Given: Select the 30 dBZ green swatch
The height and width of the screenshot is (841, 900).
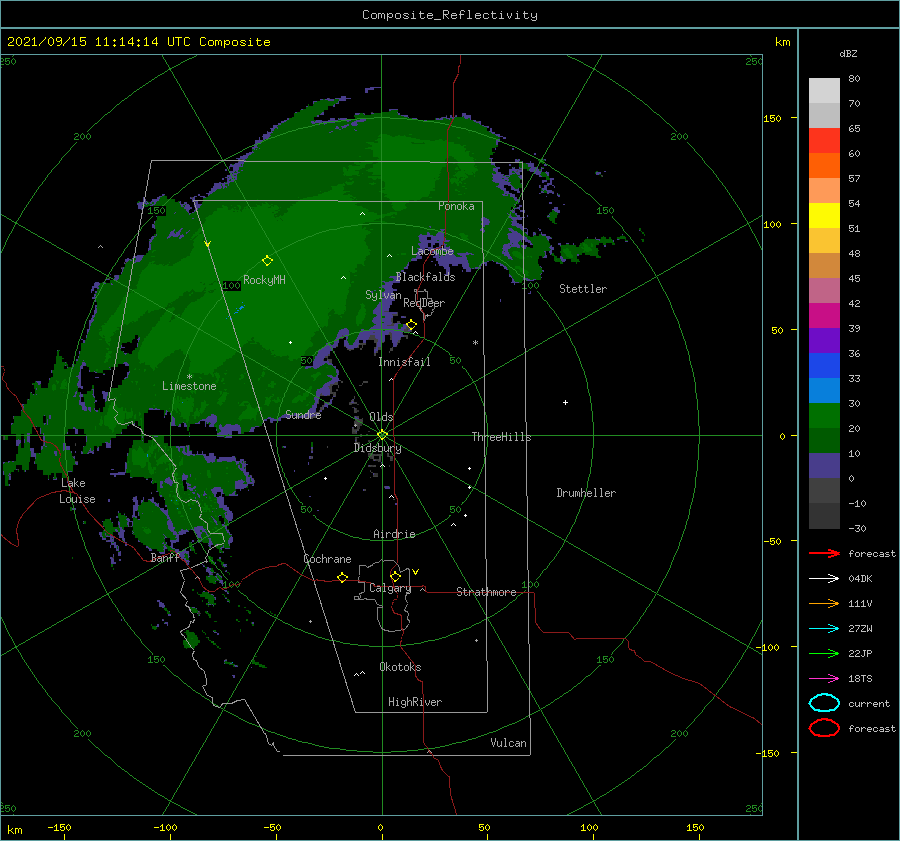Looking at the screenshot, I should coord(824,415).
